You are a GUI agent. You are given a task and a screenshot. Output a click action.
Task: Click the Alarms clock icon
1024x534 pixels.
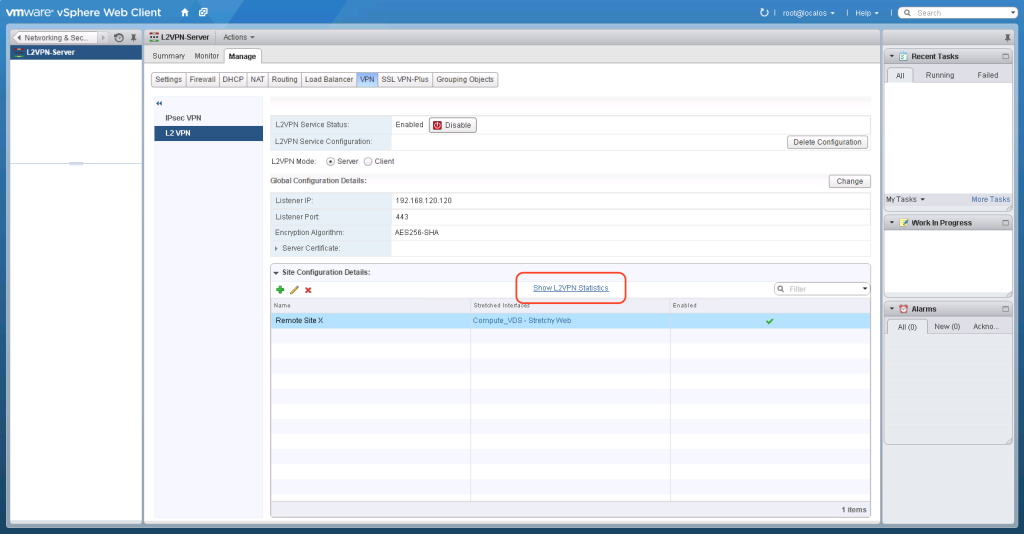click(x=904, y=309)
